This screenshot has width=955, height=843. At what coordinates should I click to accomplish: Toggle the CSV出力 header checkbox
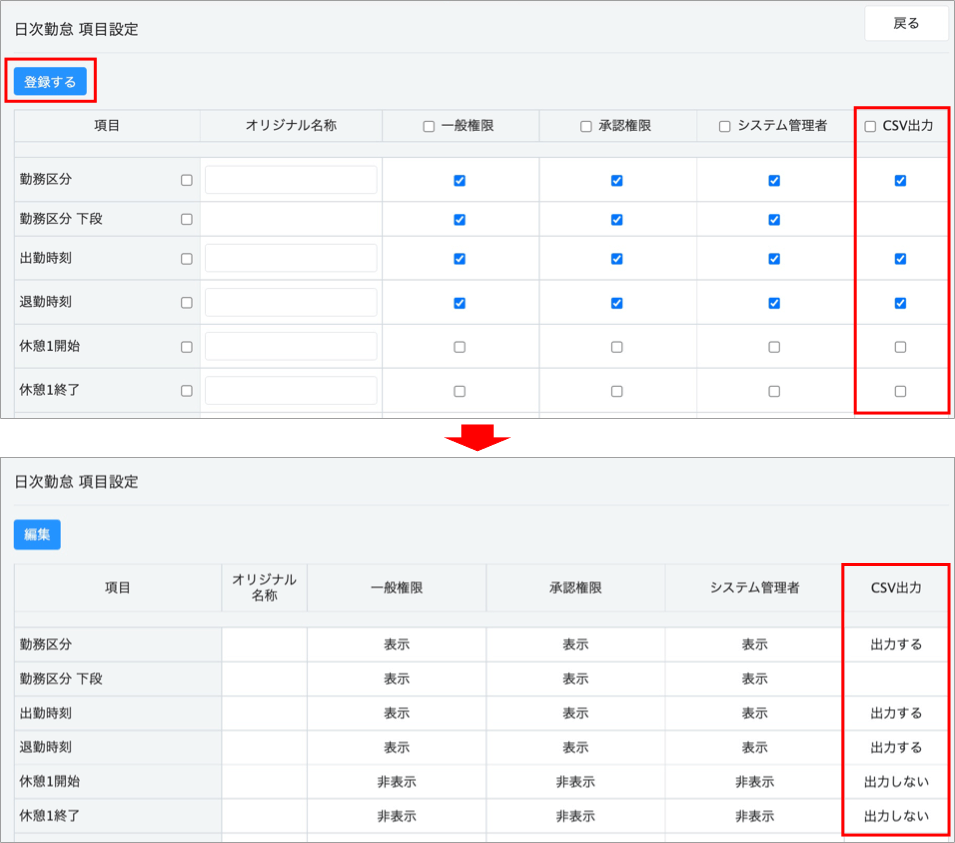click(870, 127)
